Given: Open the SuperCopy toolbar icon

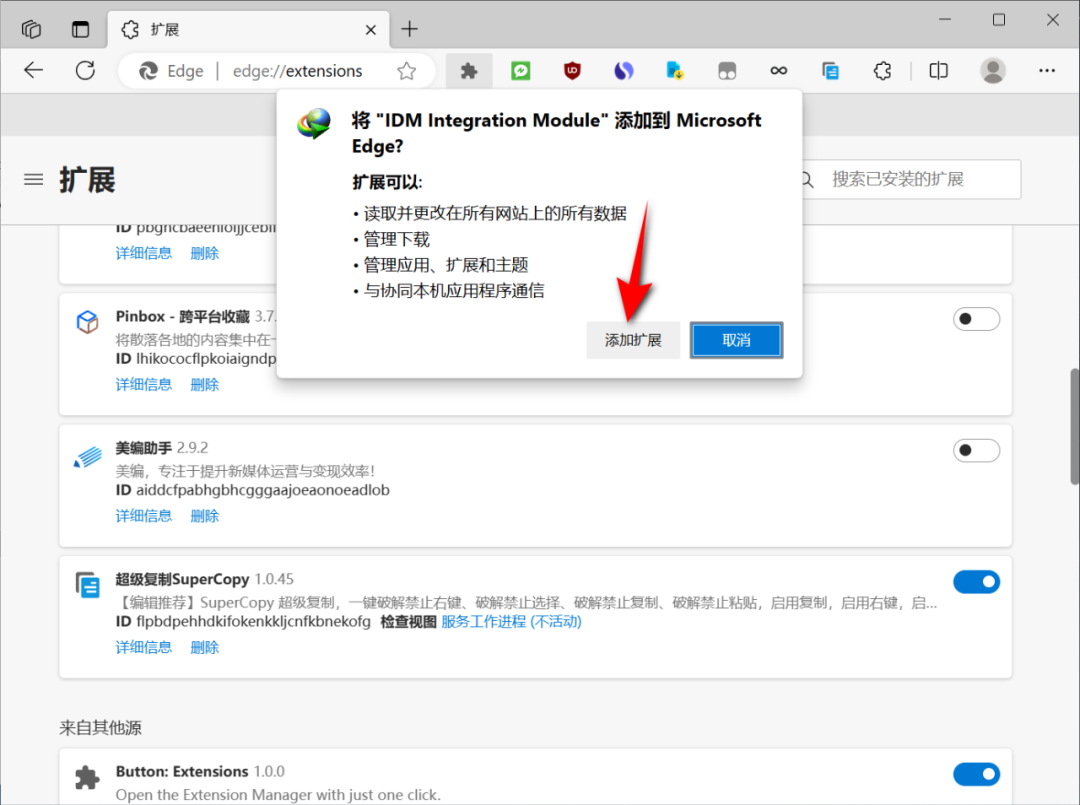Looking at the screenshot, I should pyautogui.click(x=831, y=70).
